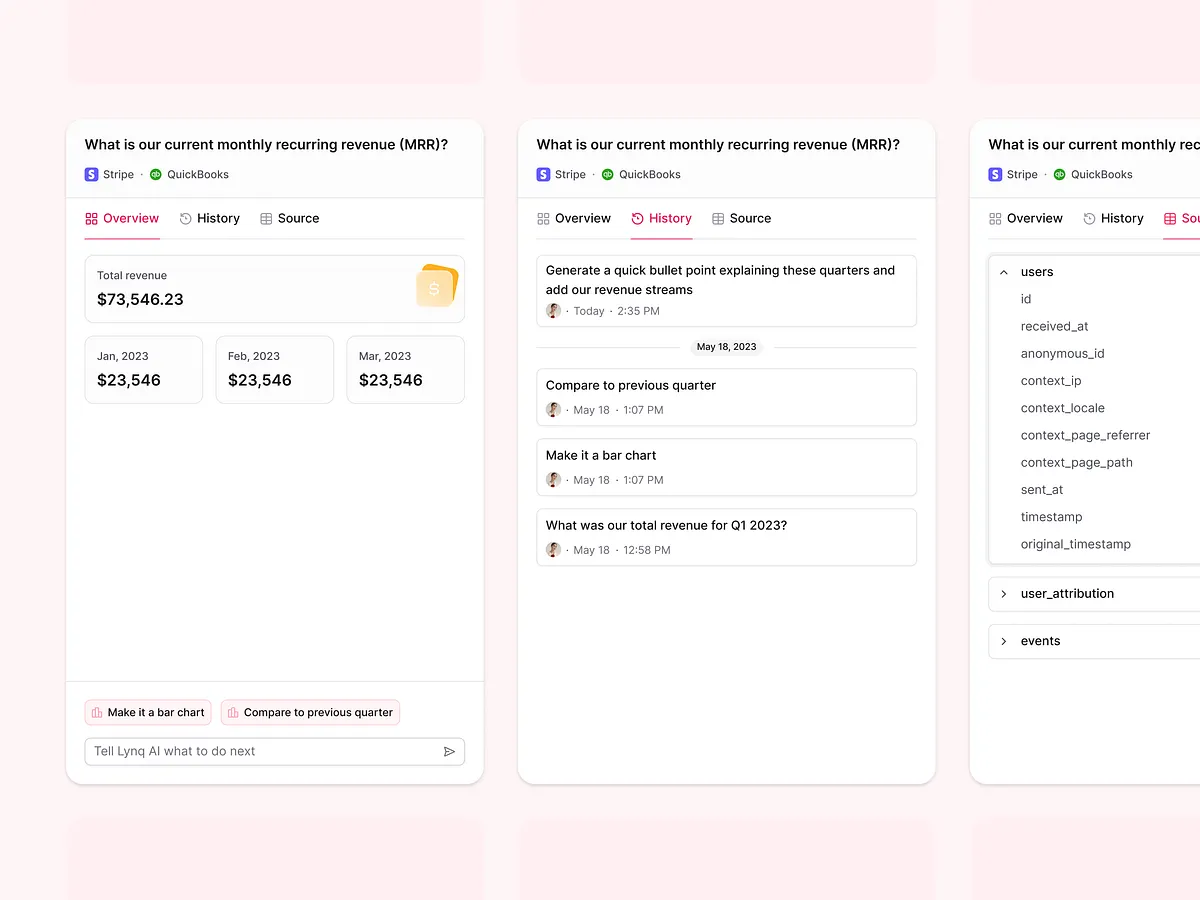Click the avatar on the Generate a quick bullet point message
The image size is (1200, 900).
(x=553, y=310)
